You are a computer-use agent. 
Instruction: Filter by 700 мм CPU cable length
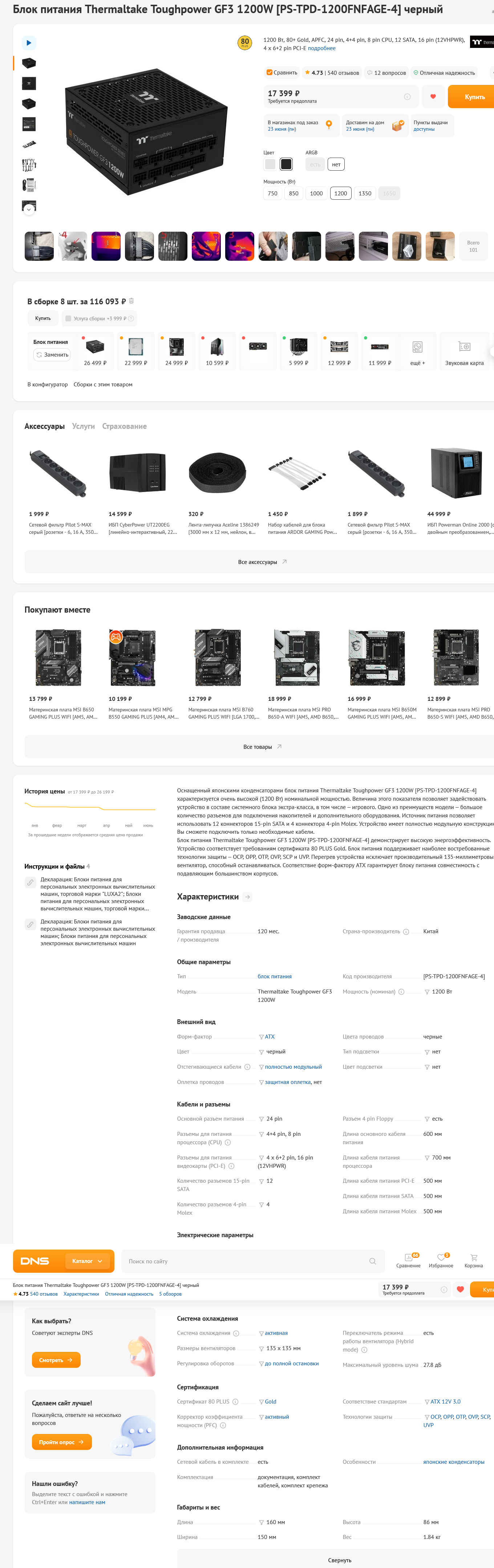click(427, 1158)
